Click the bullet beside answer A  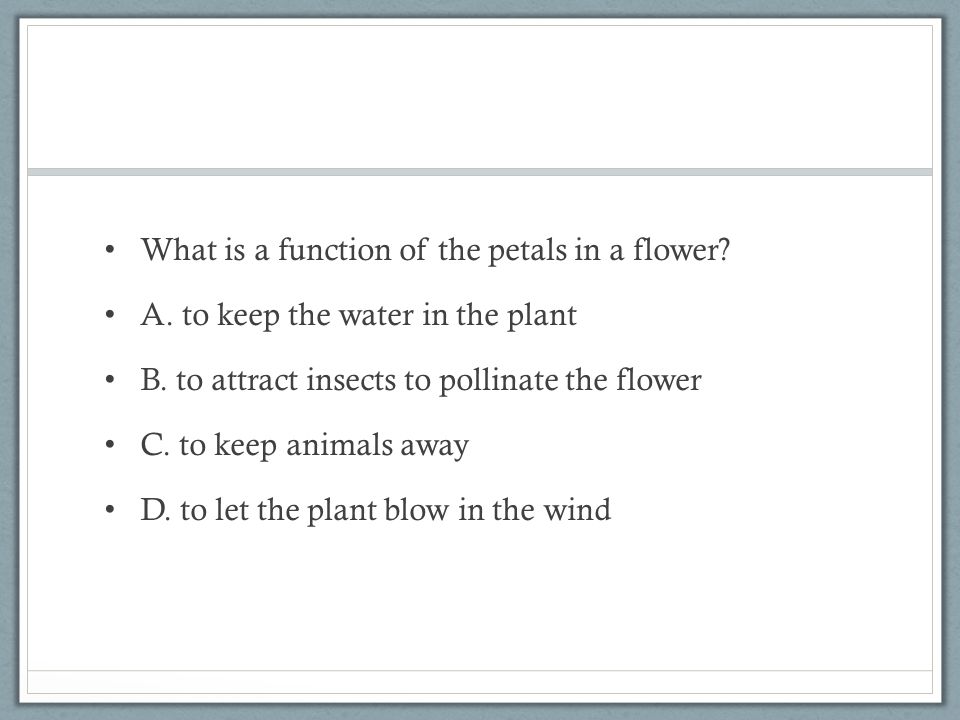pos(110,315)
